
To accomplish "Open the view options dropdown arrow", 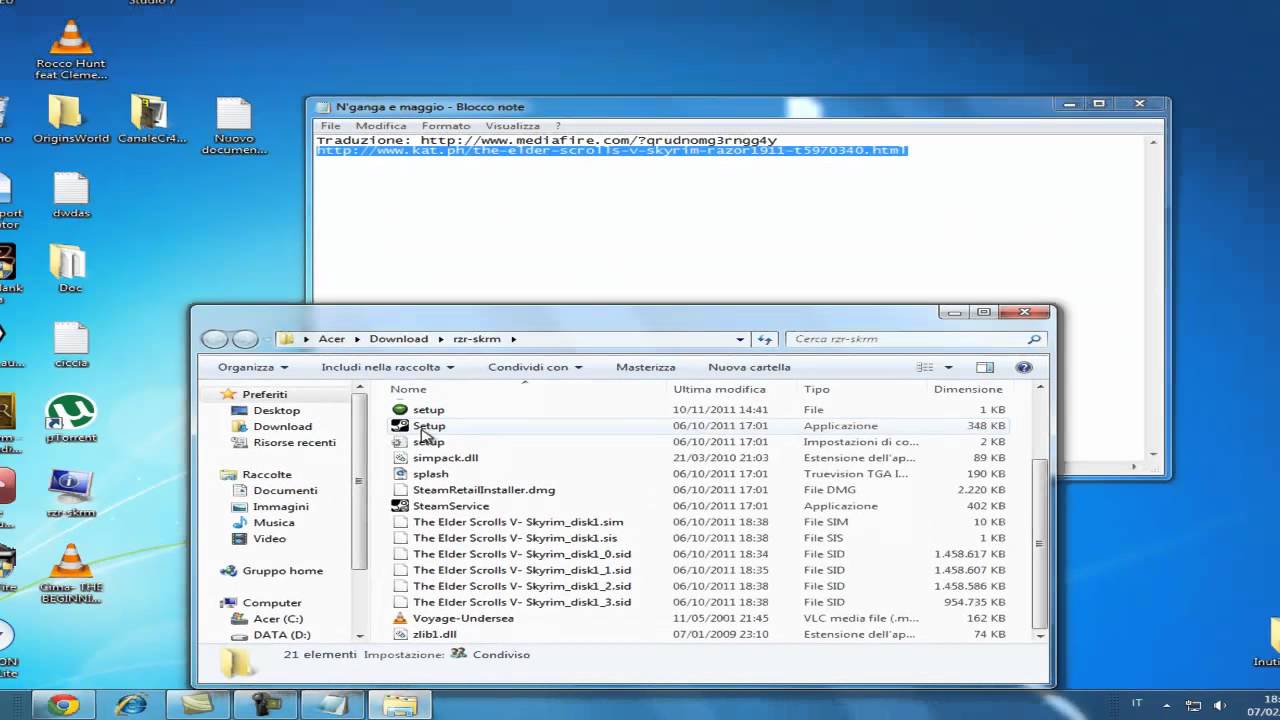I will coord(948,367).
